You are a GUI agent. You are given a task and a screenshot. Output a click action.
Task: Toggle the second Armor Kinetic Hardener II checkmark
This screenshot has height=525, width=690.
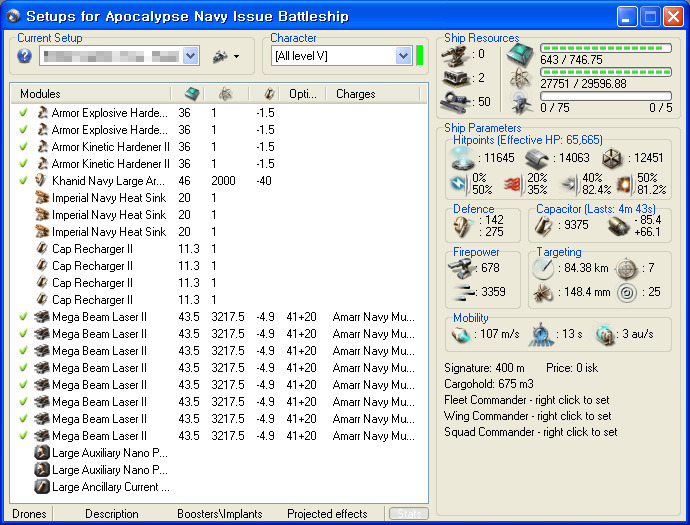[23, 163]
